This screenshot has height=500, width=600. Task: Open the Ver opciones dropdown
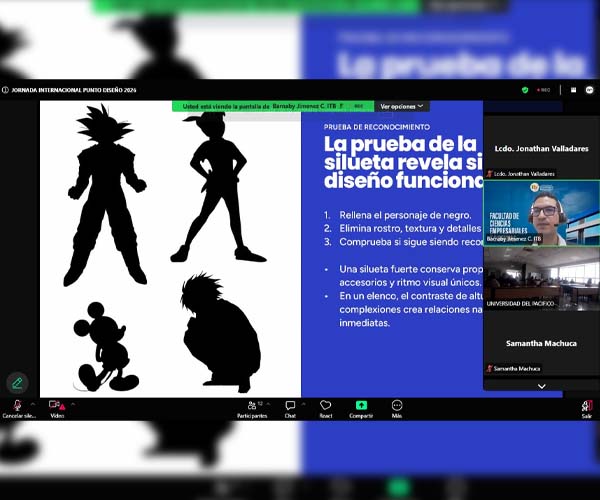[x=402, y=106]
